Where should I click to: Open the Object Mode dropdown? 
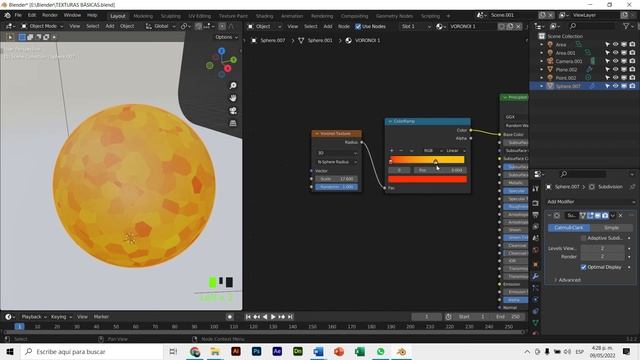click(x=42, y=26)
